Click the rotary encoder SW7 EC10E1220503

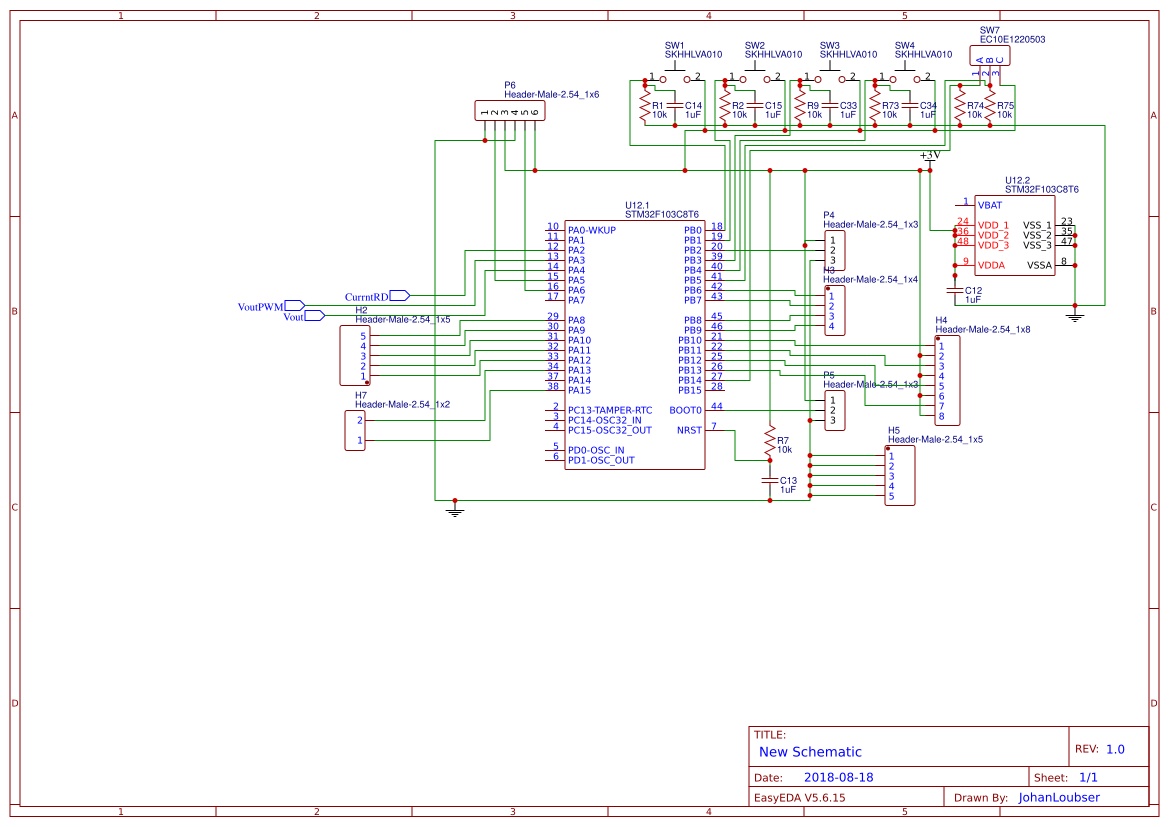(x=988, y=55)
